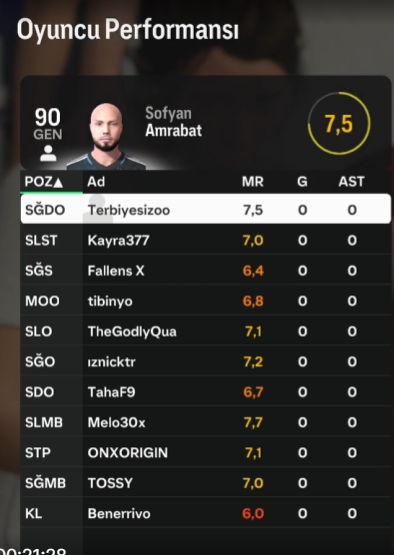Select the TOSSY player row
Image resolution: width=394 pixels, height=555 pixels.
[x=206, y=483]
